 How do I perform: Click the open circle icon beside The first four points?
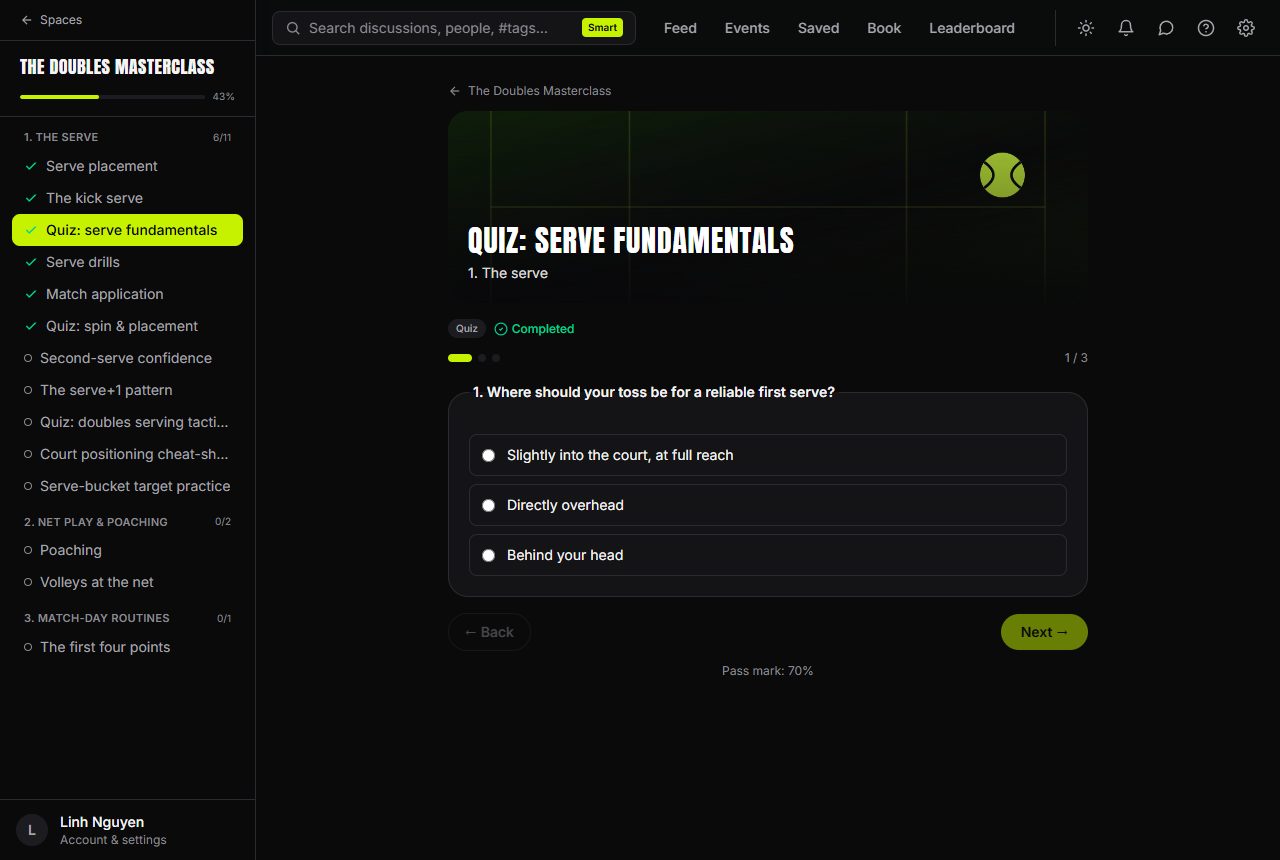coord(28,647)
